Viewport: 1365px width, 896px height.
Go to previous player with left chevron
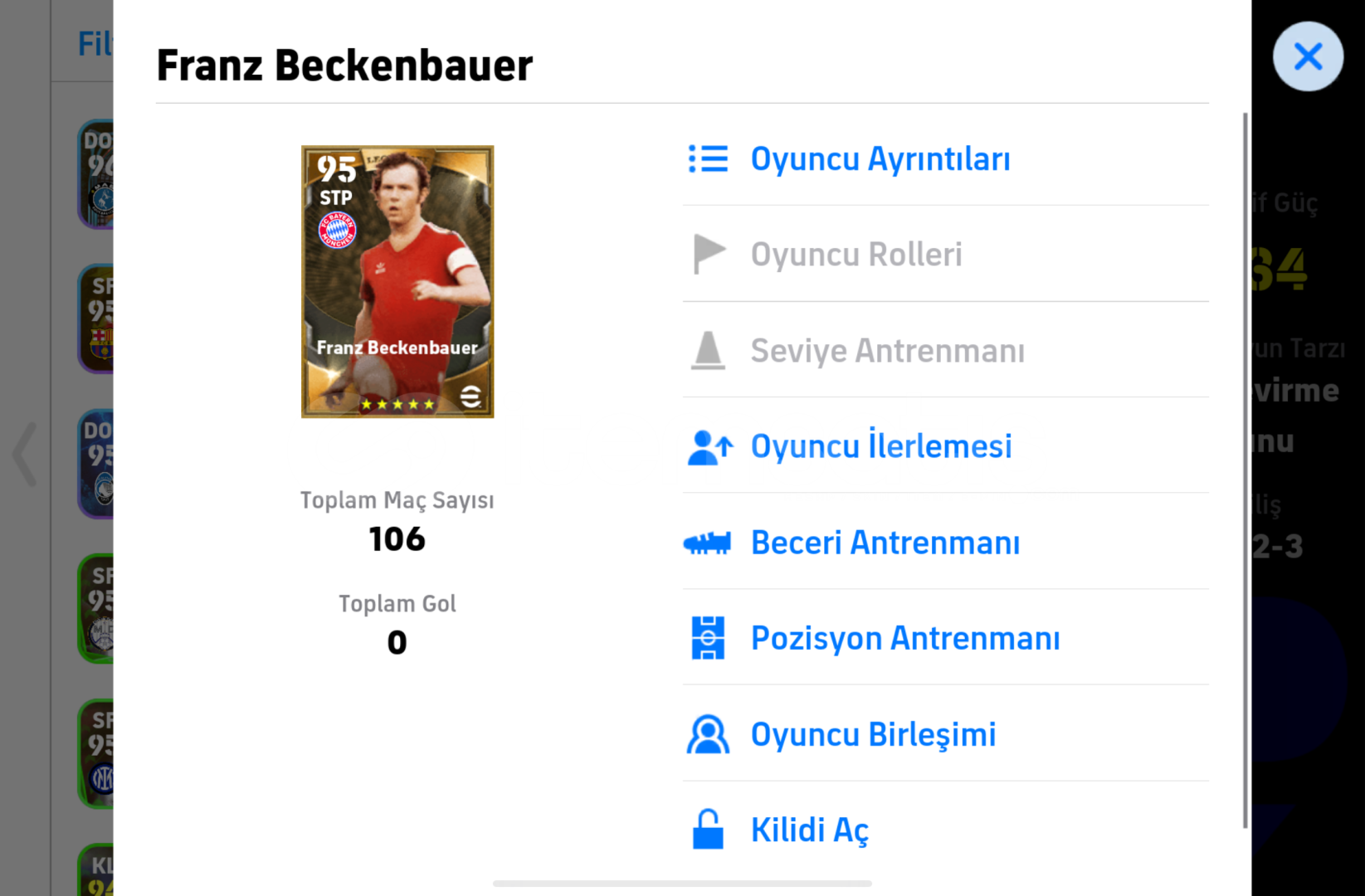coord(24,454)
